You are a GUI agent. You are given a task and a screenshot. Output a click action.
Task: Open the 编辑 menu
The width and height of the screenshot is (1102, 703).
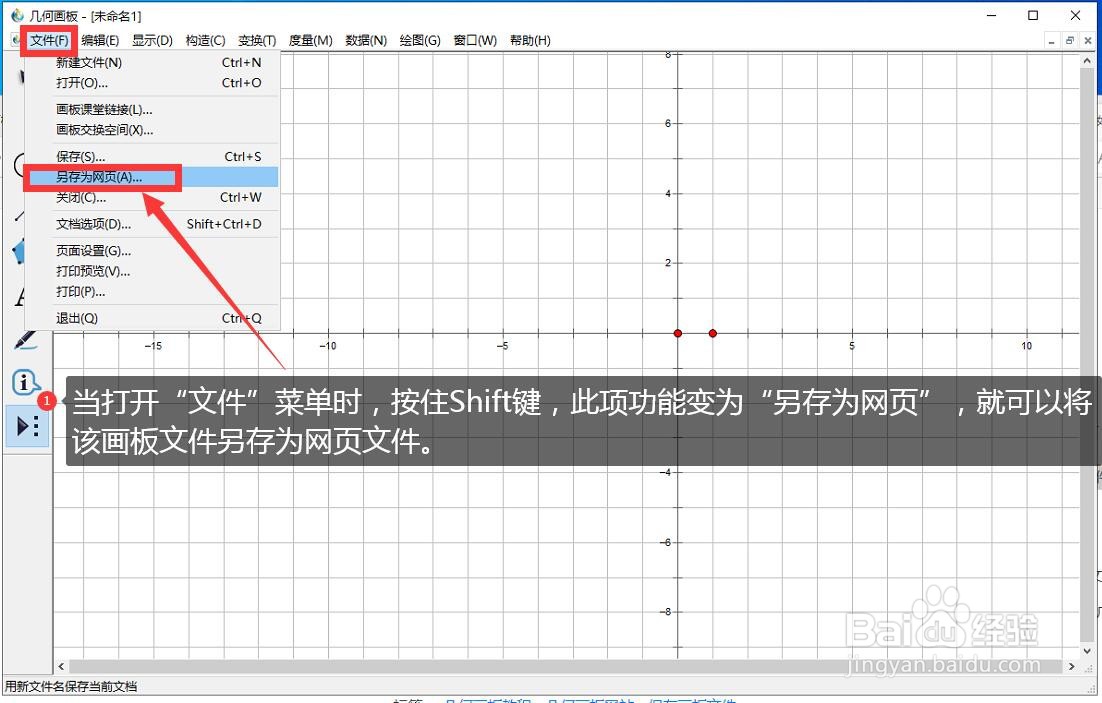click(x=99, y=40)
